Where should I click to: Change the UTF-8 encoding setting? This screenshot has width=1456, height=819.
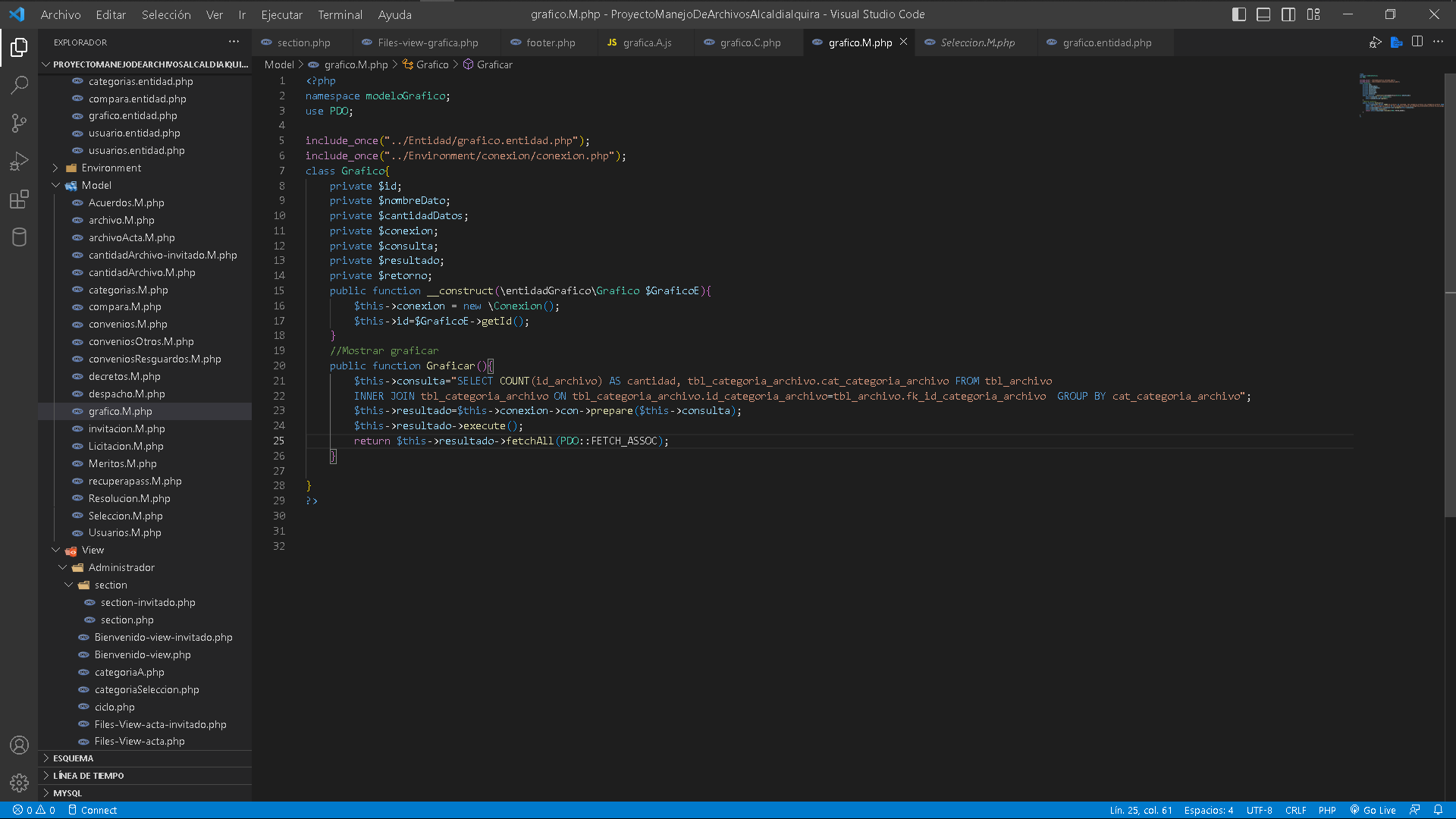[x=1259, y=810]
